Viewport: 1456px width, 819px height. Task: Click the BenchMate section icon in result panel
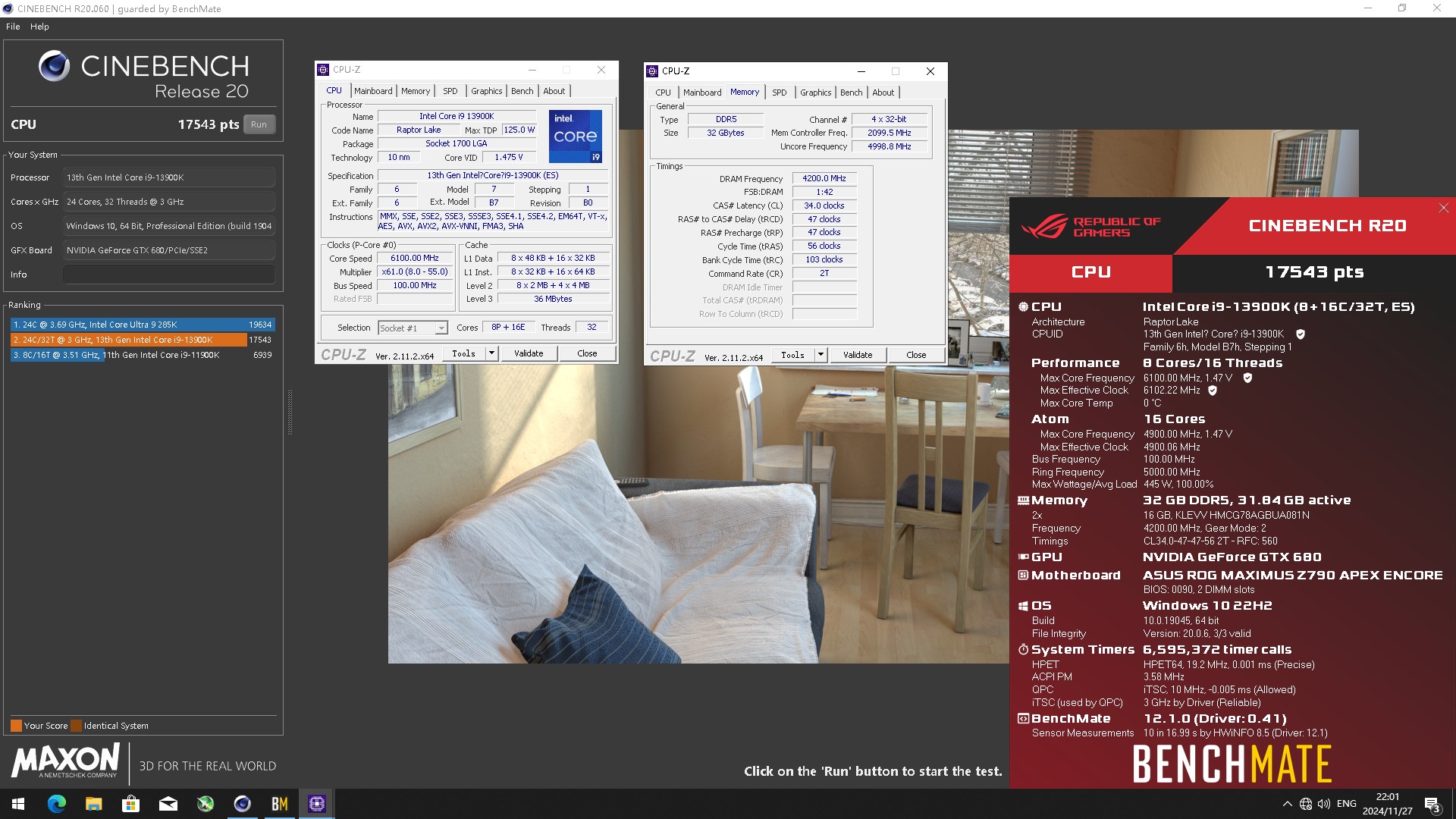pos(1023,719)
